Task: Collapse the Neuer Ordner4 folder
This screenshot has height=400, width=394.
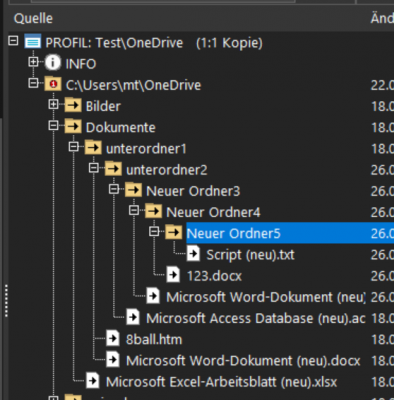Action: pyautogui.click(x=134, y=210)
